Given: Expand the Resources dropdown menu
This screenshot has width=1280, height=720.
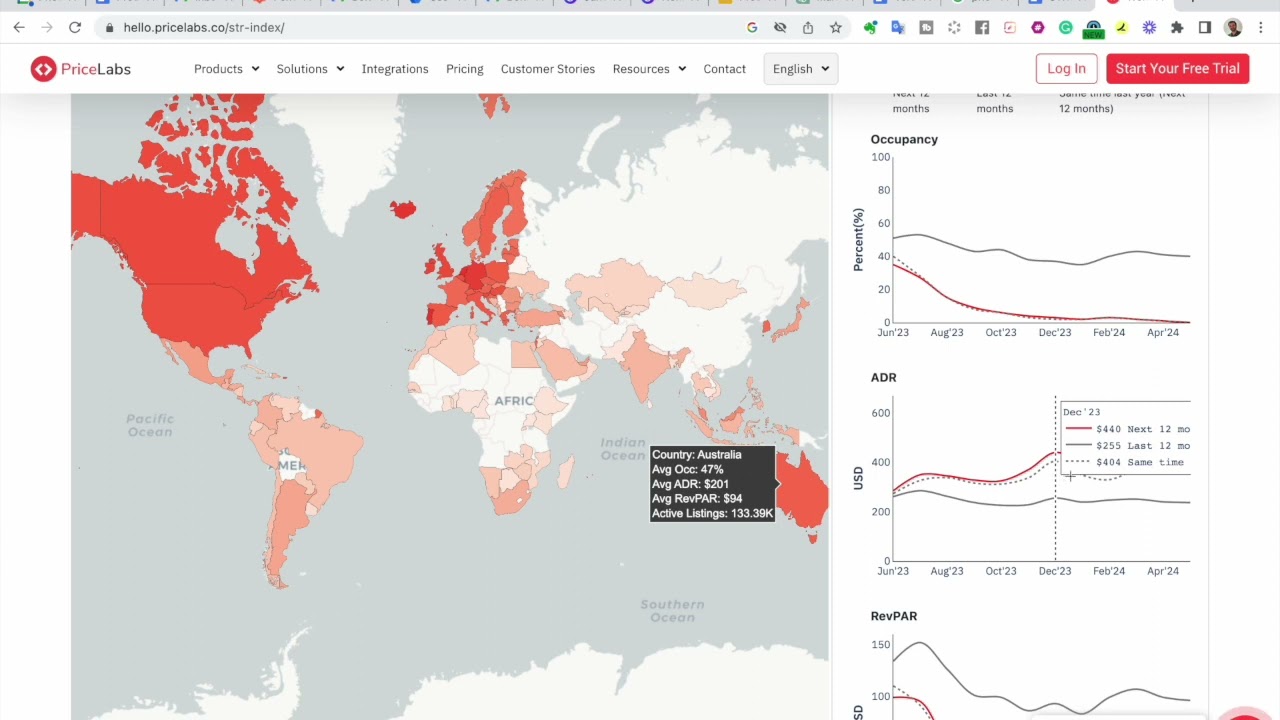Looking at the screenshot, I should click(x=649, y=69).
